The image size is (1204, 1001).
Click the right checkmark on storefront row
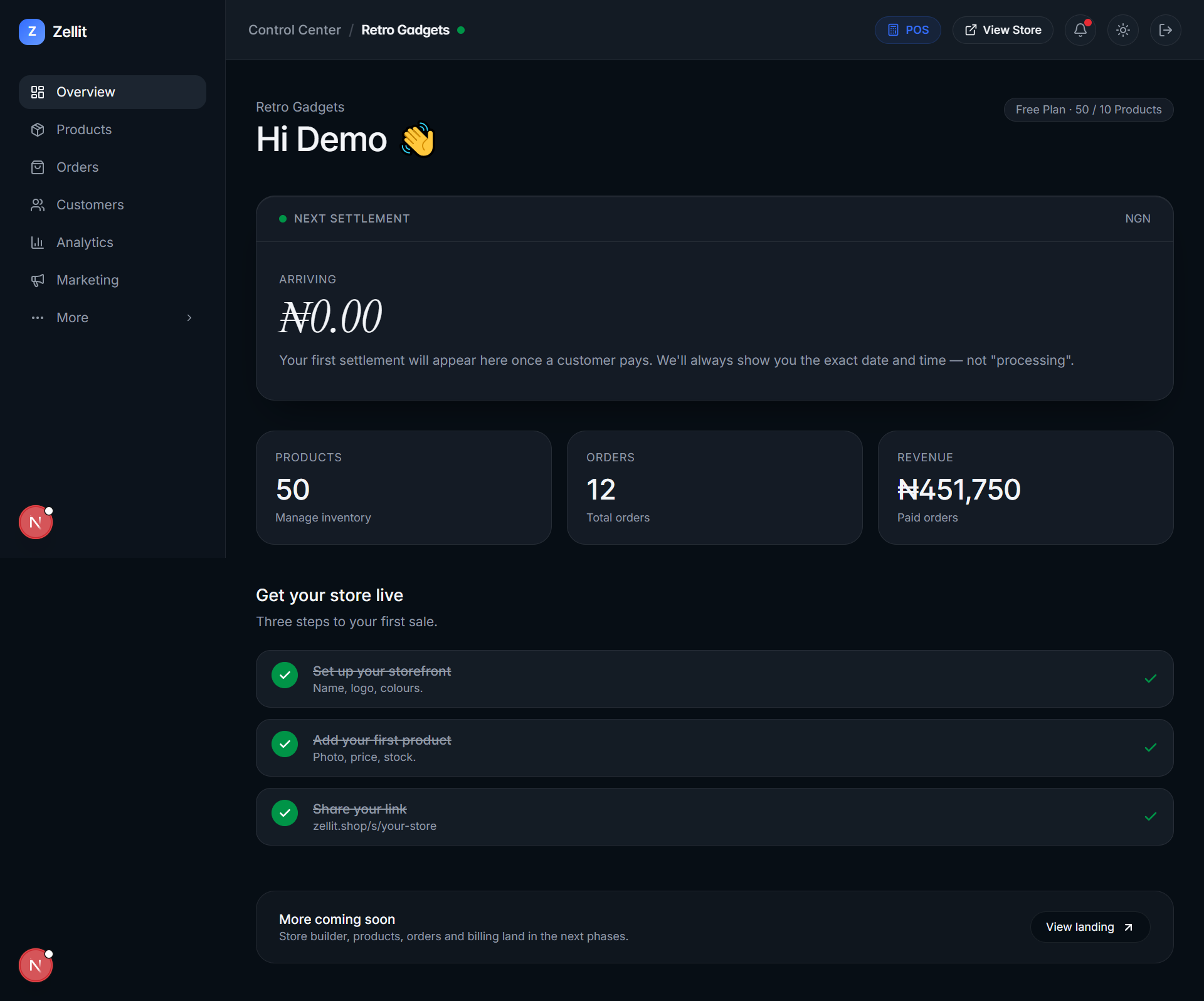coord(1151,679)
